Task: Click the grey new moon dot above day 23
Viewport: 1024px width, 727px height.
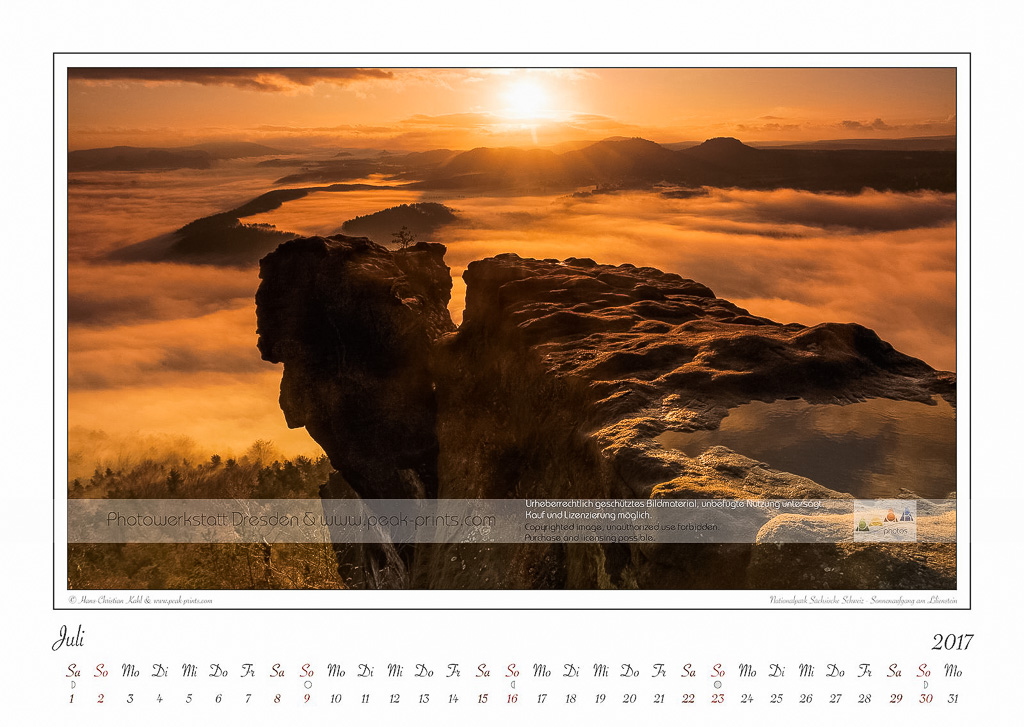Action: tap(718, 685)
